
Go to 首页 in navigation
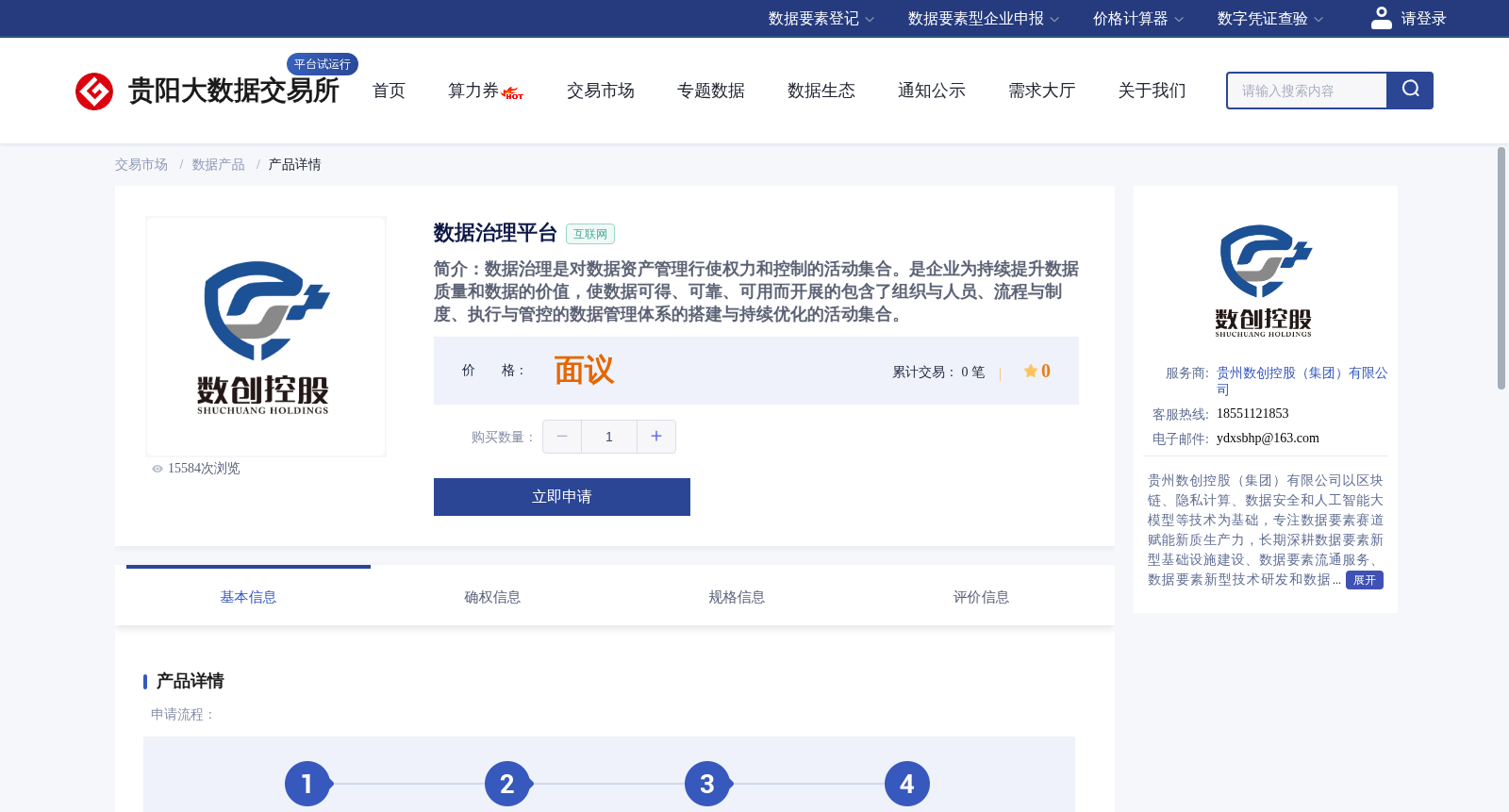389,91
